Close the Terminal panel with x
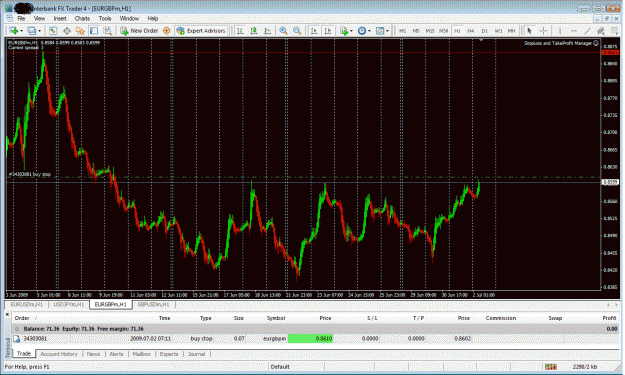625x375 pixels. pyautogui.click(x=7, y=314)
